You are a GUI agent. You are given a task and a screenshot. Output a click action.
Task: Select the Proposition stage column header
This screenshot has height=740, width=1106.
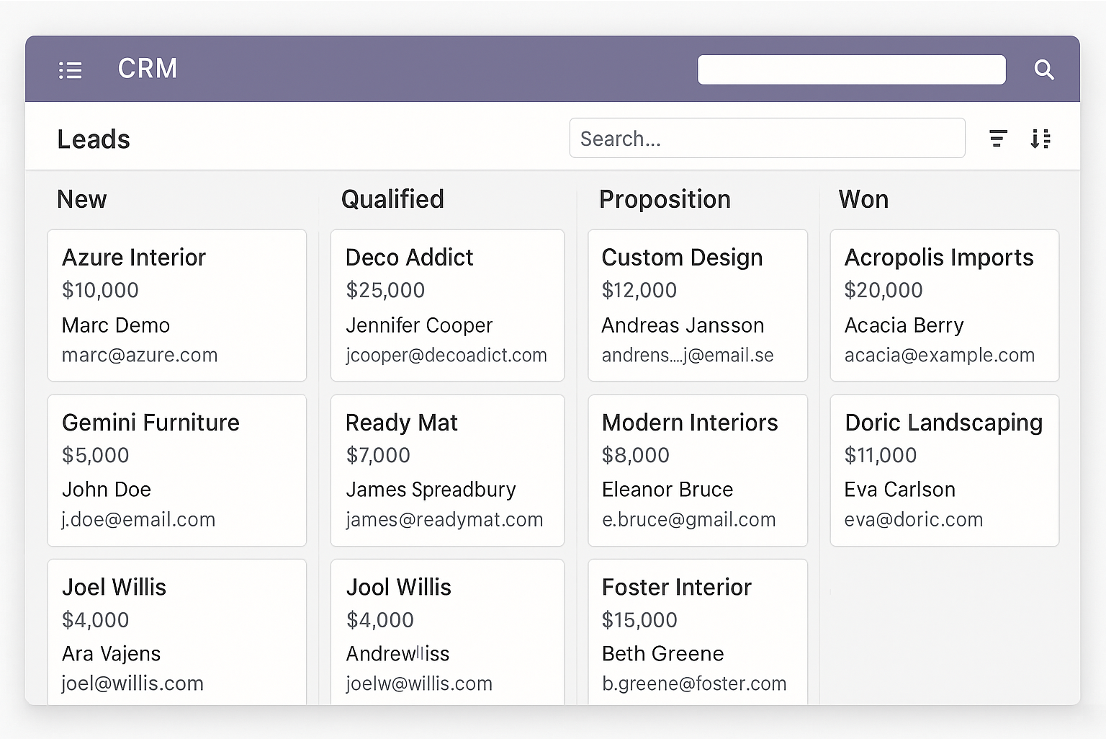[x=664, y=199]
